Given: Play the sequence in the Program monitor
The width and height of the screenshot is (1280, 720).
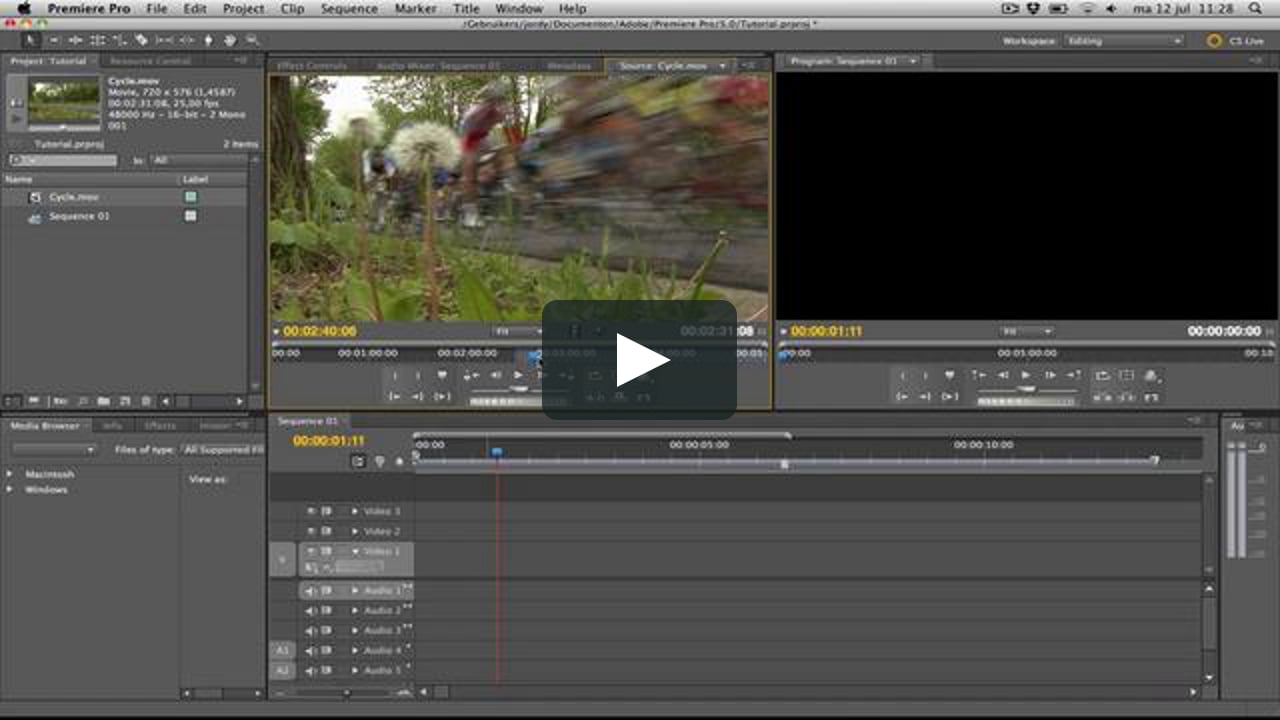Looking at the screenshot, I should [x=1026, y=376].
